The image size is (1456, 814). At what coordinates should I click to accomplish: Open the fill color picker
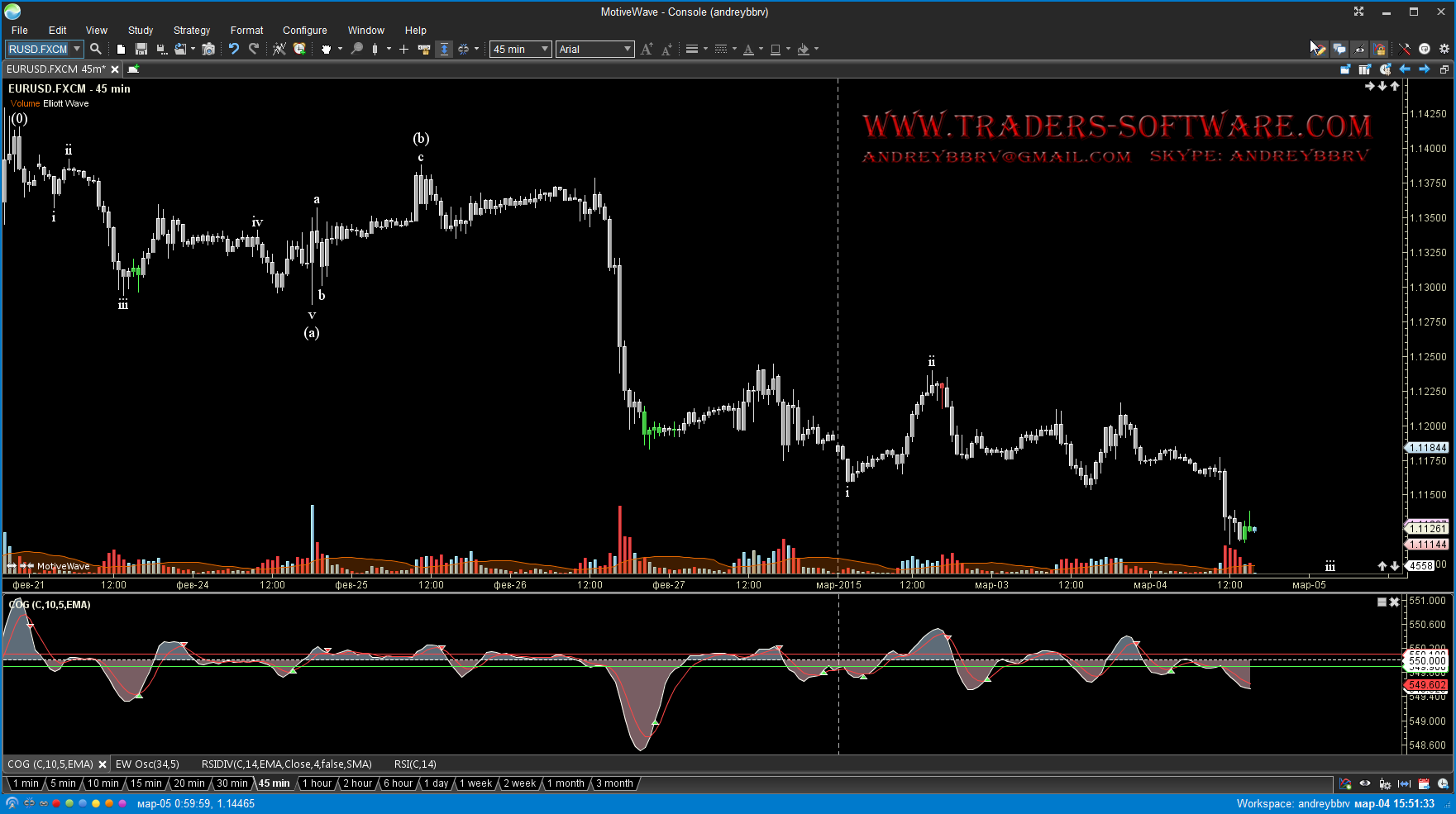804,49
